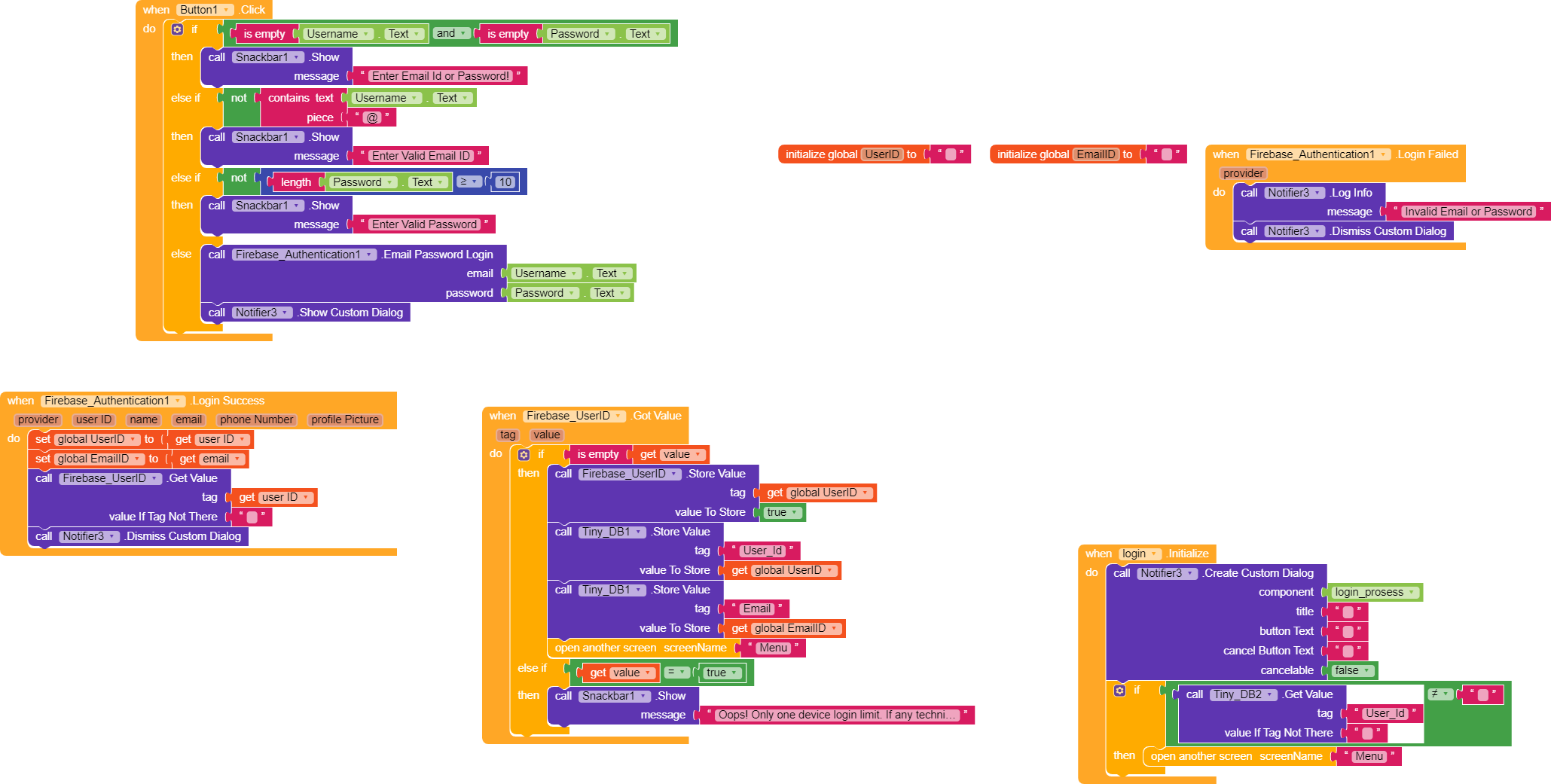
Task: Open login dropdown in Initialize event
Action: point(1140,554)
